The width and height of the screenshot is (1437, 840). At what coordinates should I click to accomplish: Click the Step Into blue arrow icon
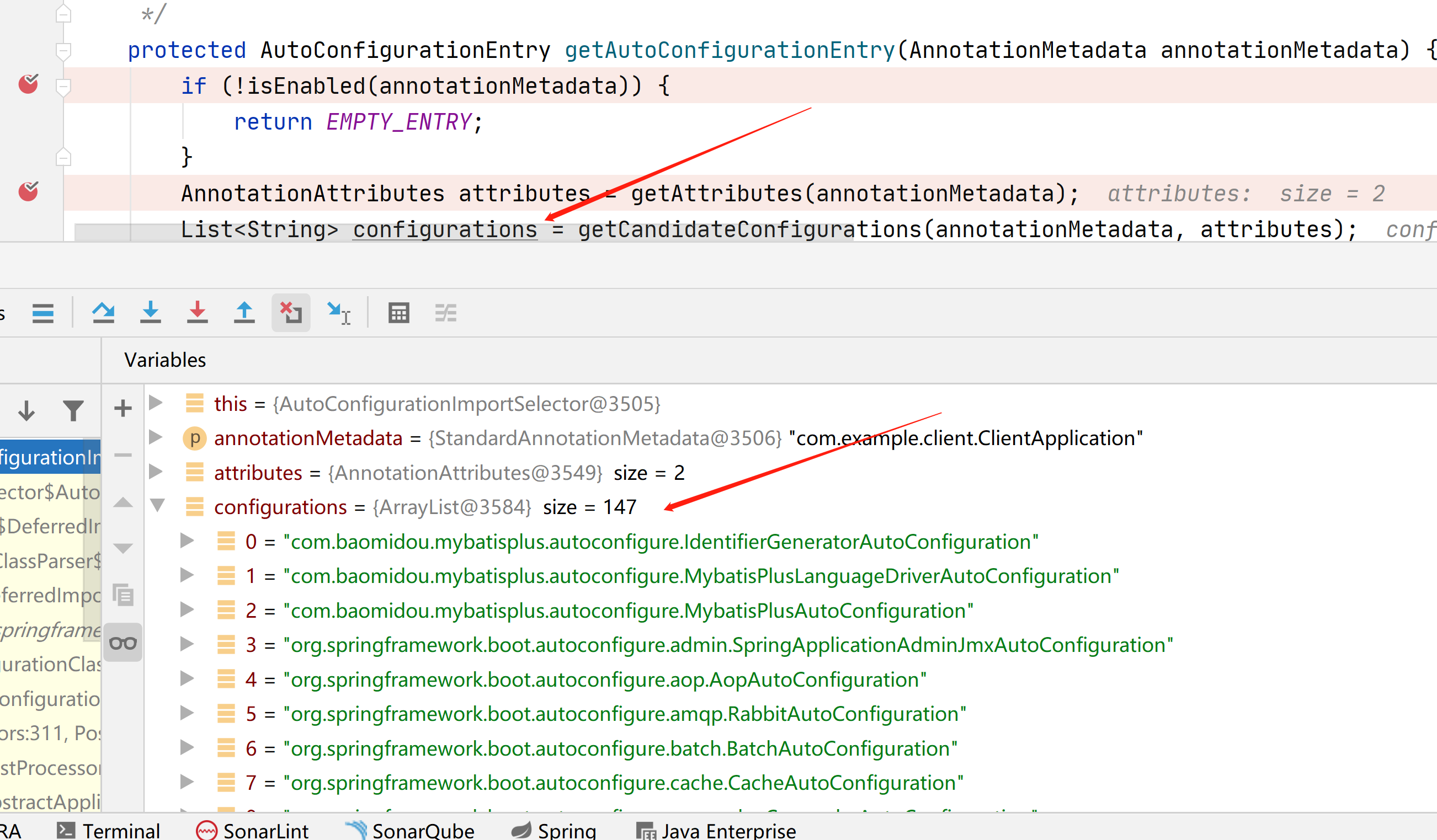tap(150, 312)
